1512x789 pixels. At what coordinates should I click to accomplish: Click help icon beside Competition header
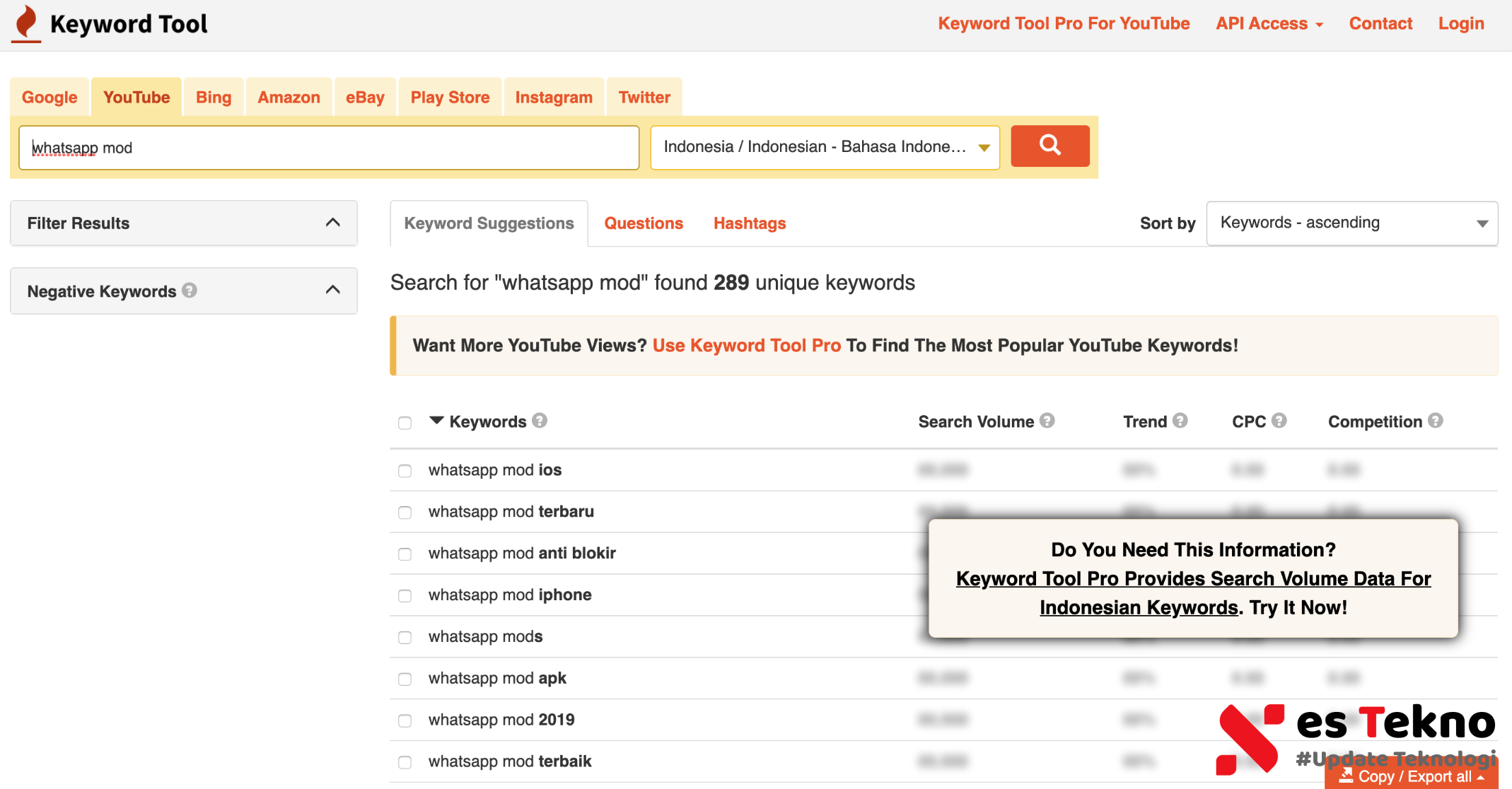tap(1435, 421)
